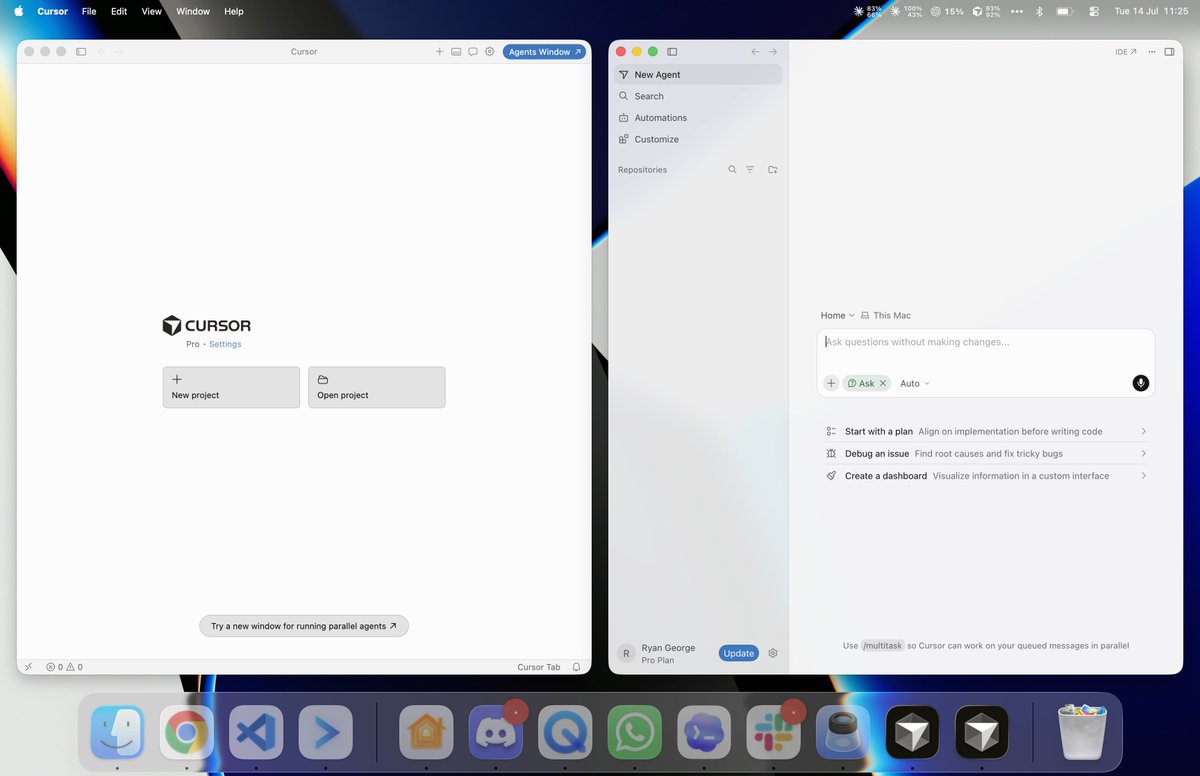1200x776 pixels.
Task: Click the chevron on Create a dashboard row
Action: coord(1143,476)
